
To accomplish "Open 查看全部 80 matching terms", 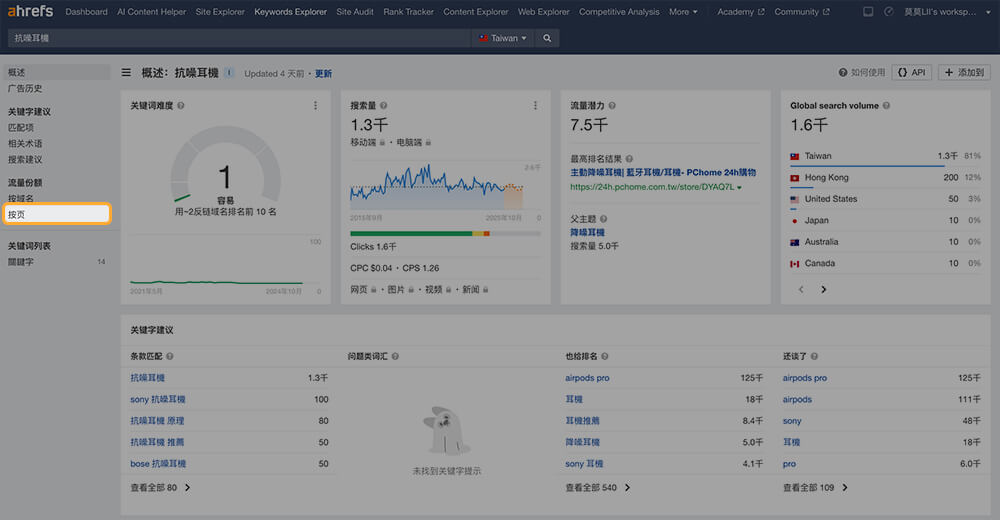I will pyautogui.click(x=160, y=487).
